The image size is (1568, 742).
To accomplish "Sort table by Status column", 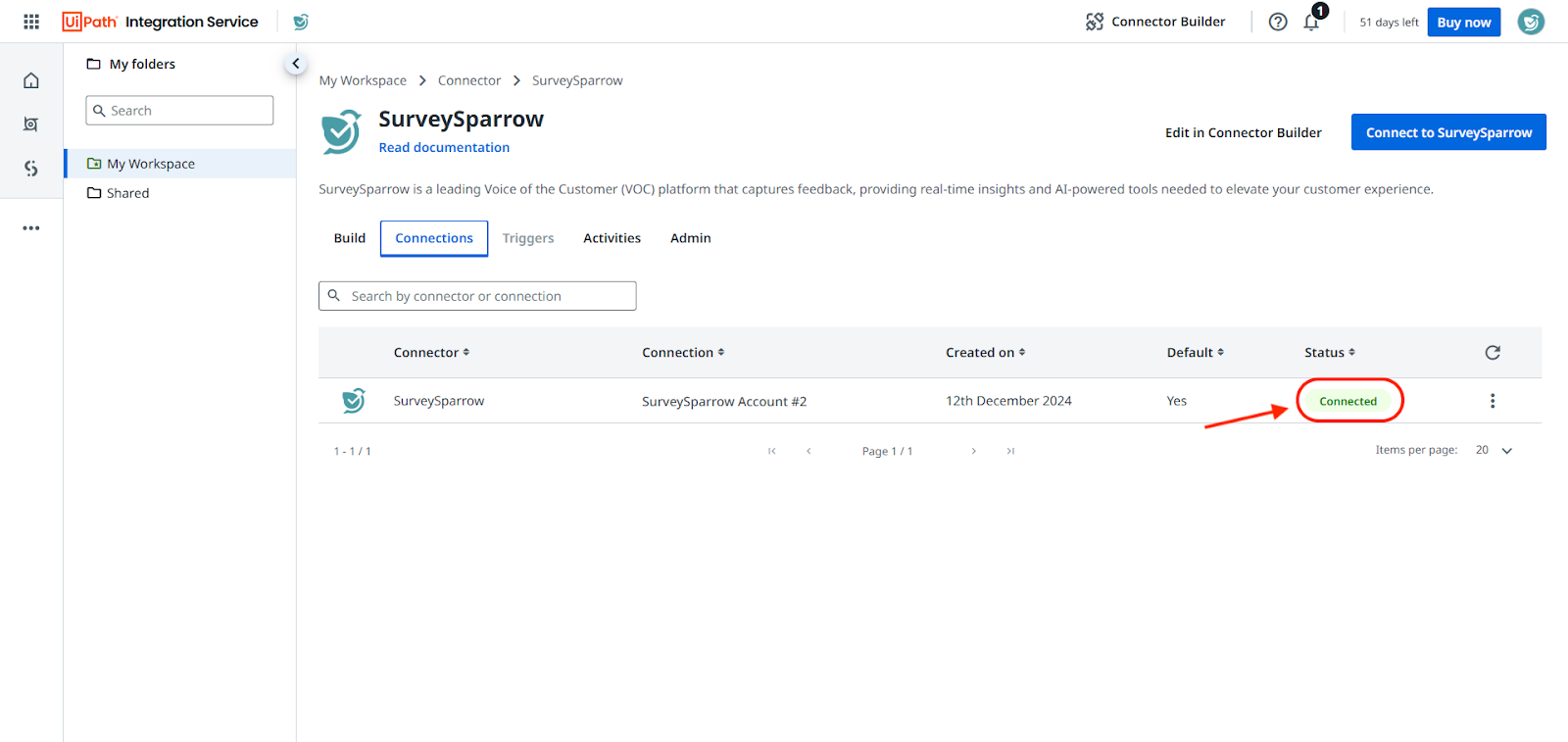I will (1329, 353).
